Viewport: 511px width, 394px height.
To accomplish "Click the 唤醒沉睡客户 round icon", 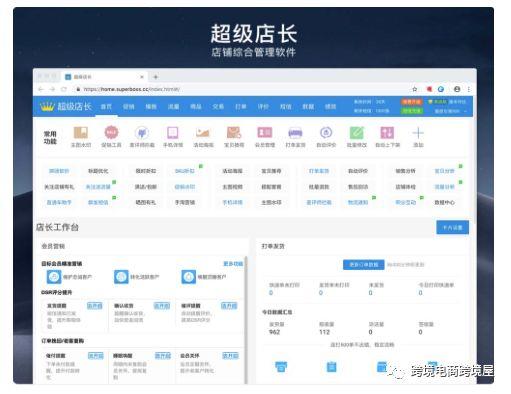I will pos(188,277).
